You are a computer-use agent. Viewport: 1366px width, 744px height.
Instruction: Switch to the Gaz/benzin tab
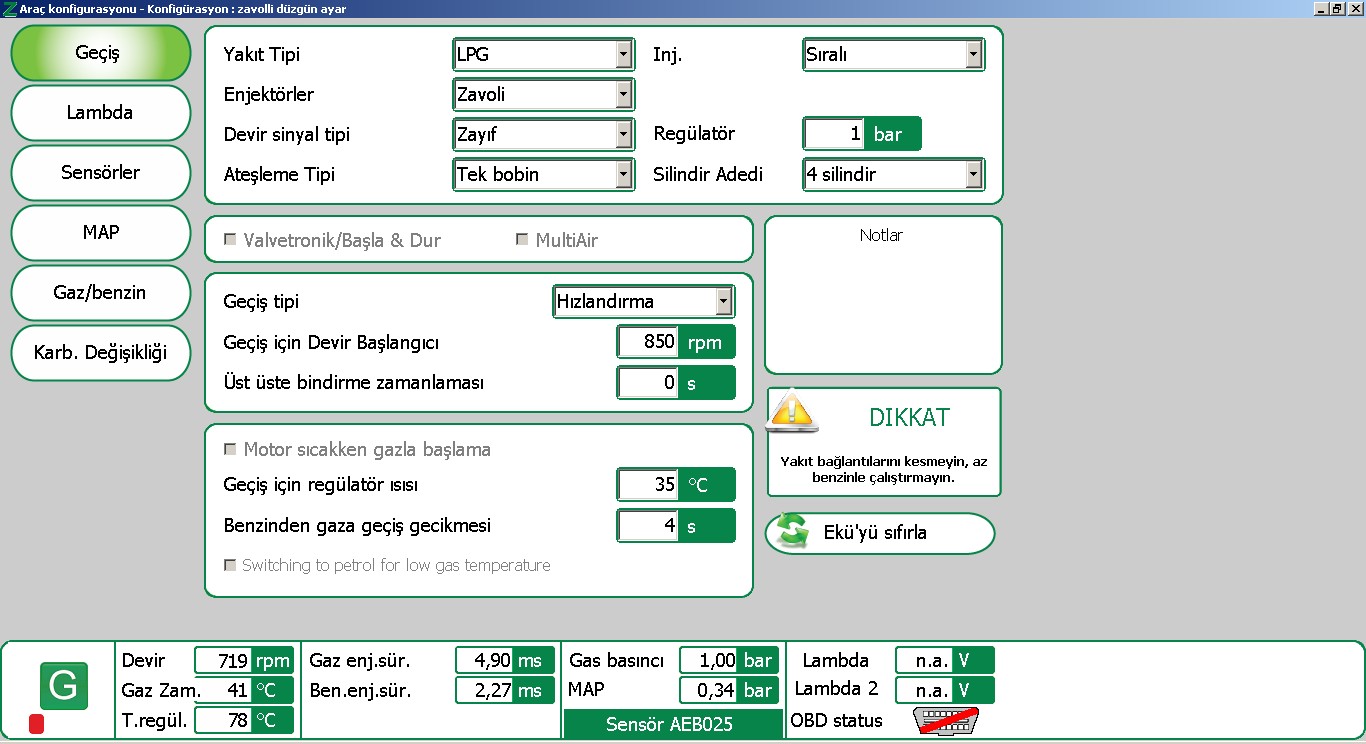click(100, 292)
